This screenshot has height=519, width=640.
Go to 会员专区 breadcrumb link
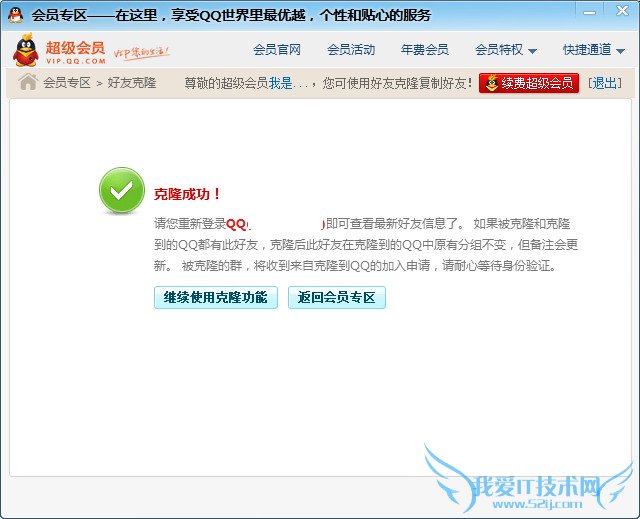67,83
